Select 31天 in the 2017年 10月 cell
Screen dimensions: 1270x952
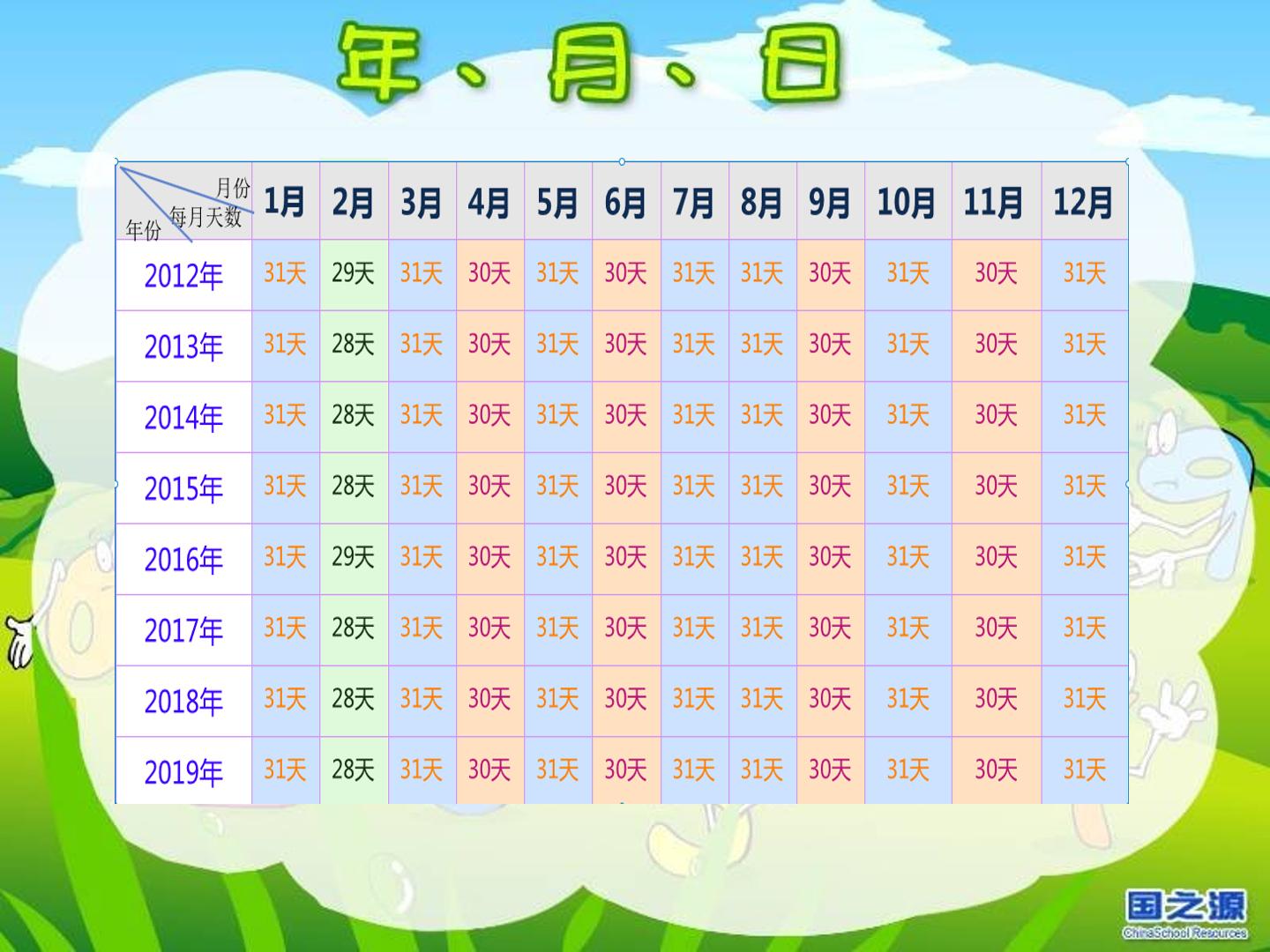pos(908,628)
